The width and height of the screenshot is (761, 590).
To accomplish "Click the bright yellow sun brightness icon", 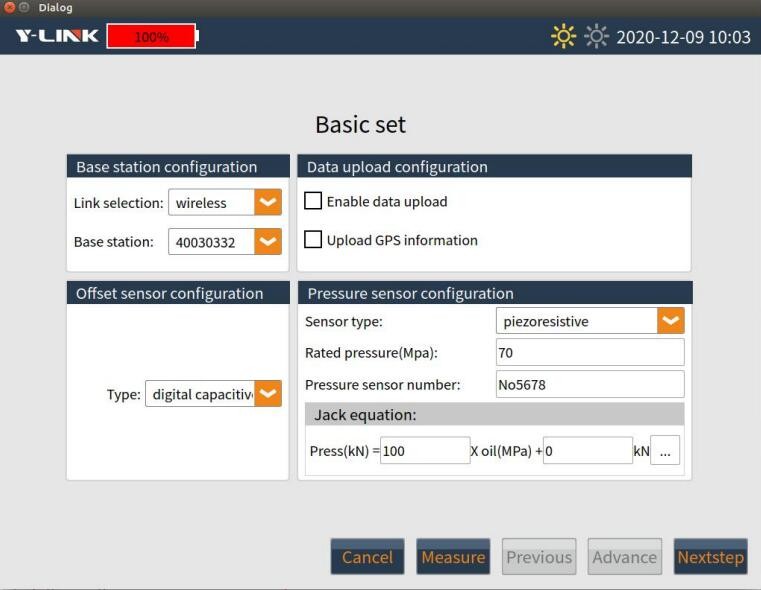I will 563,36.
